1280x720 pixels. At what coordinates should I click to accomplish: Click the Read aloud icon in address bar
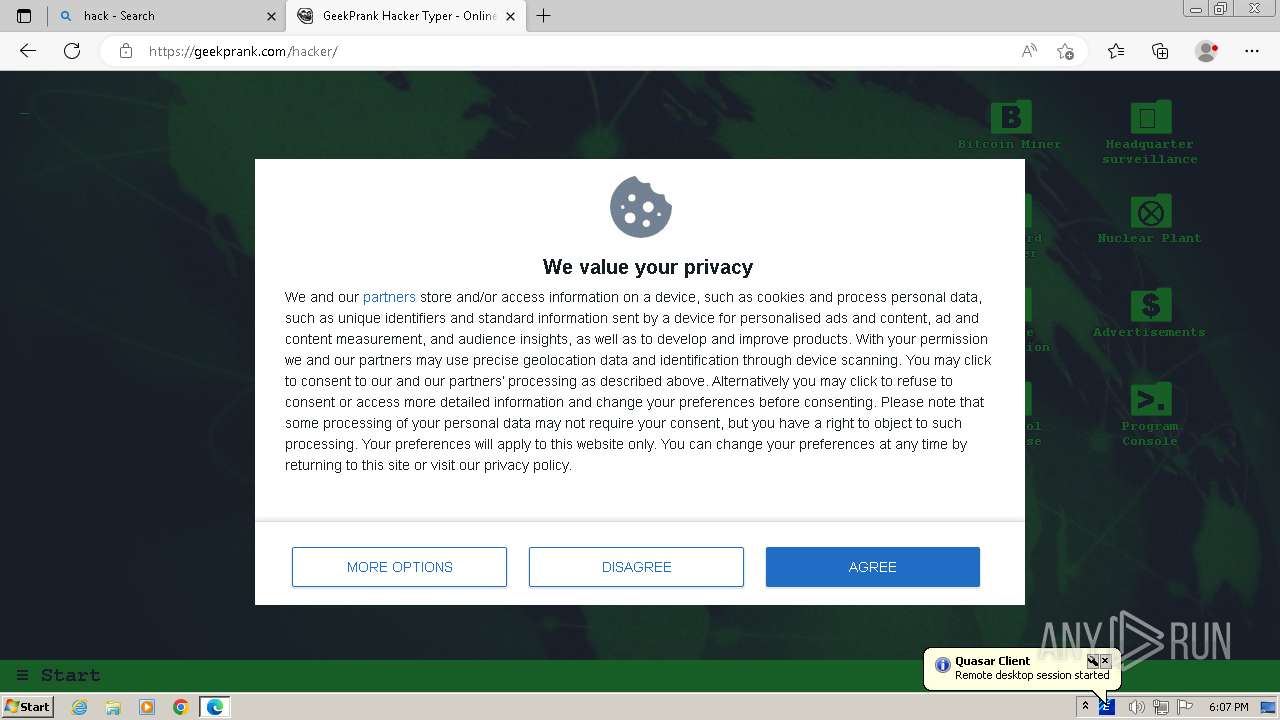(x=1029, y=51)
